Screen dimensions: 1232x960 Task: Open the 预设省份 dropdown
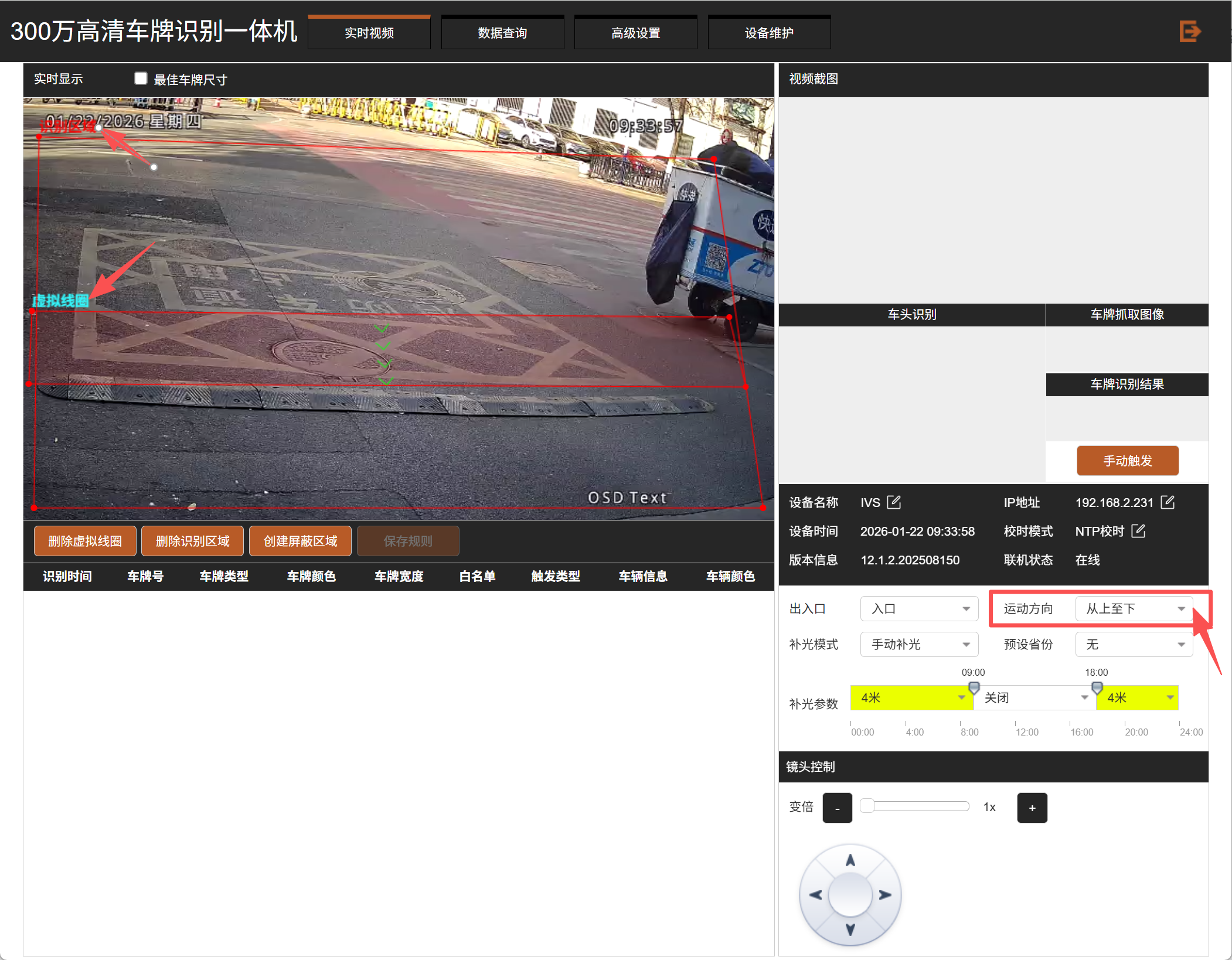(x=1134, y=644)
